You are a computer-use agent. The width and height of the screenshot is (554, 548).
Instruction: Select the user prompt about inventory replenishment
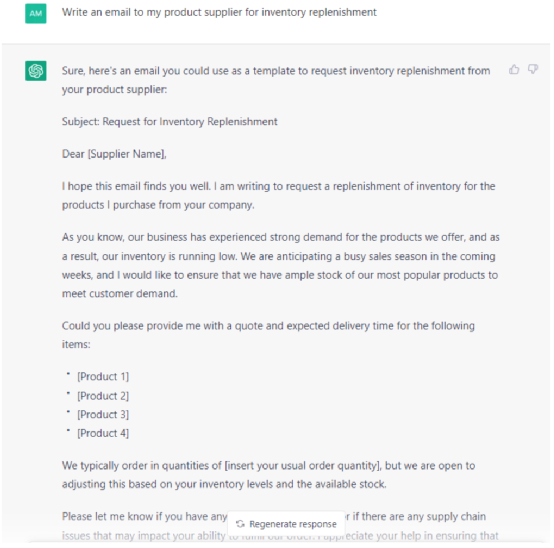click(219, 12)
